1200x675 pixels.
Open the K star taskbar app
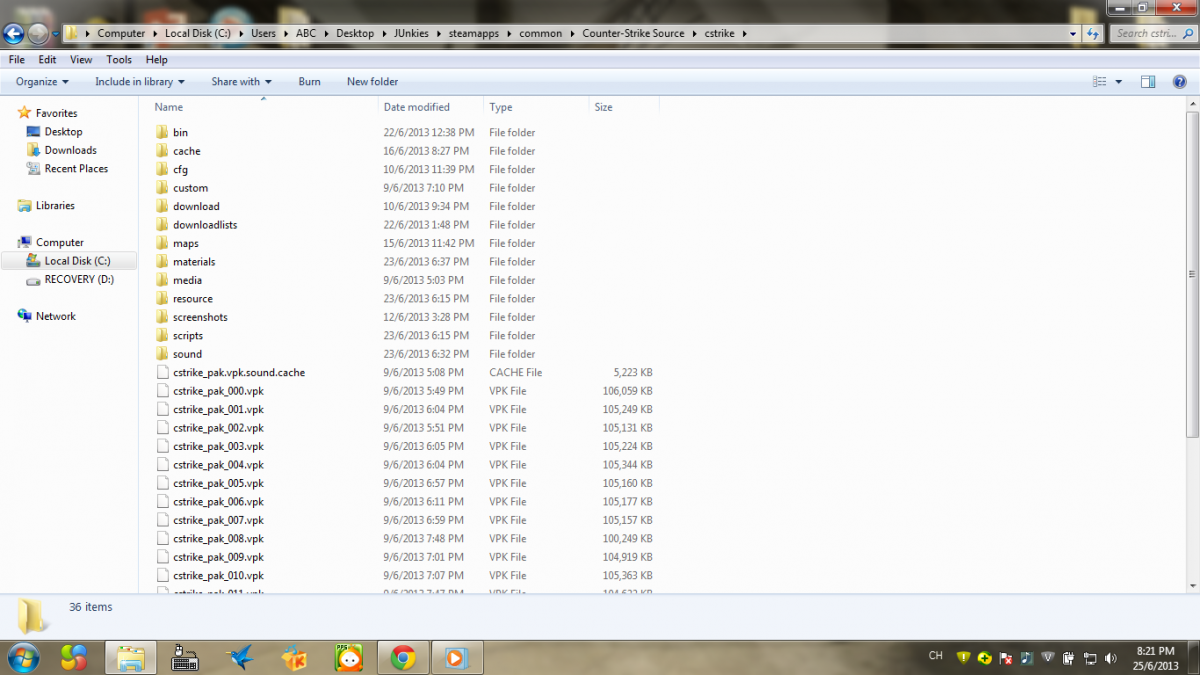point(294,657)
